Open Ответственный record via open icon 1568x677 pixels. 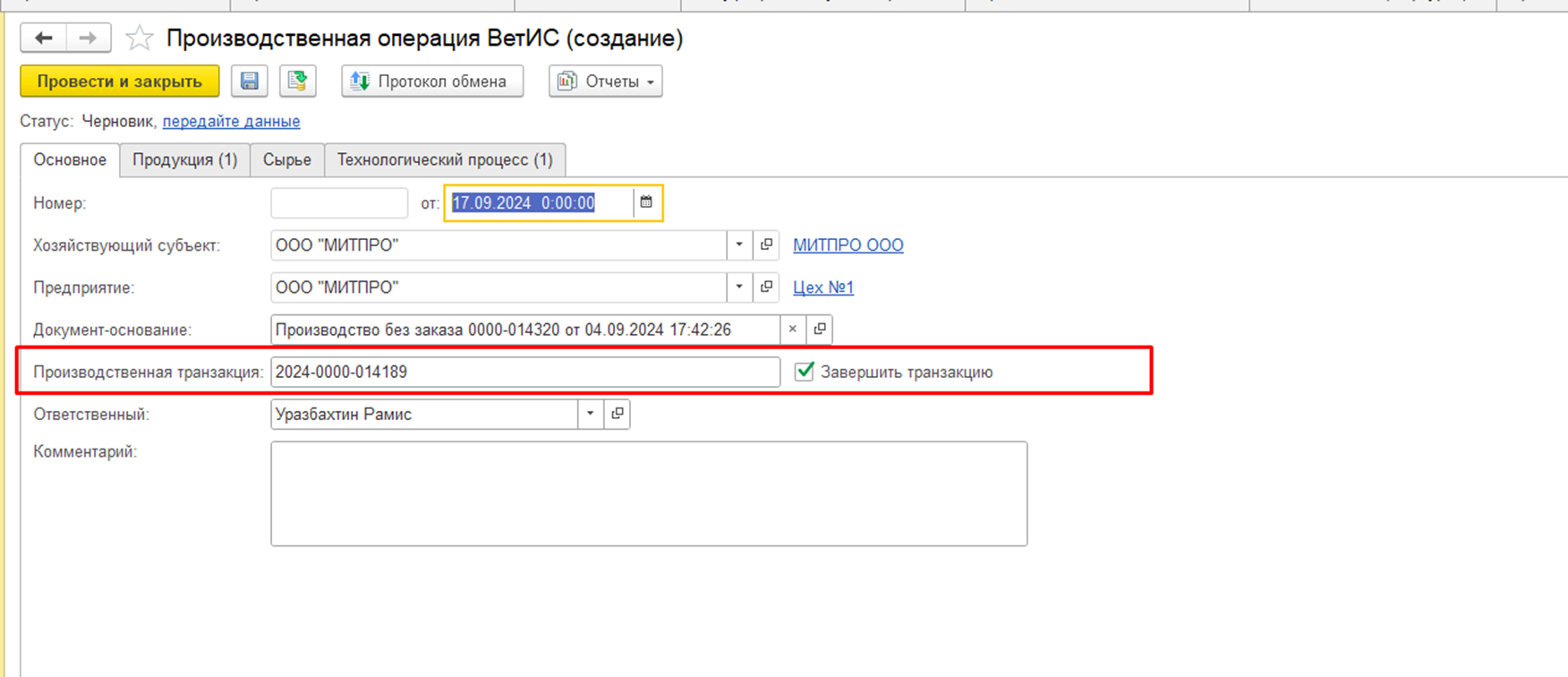[x=617, y=414]
